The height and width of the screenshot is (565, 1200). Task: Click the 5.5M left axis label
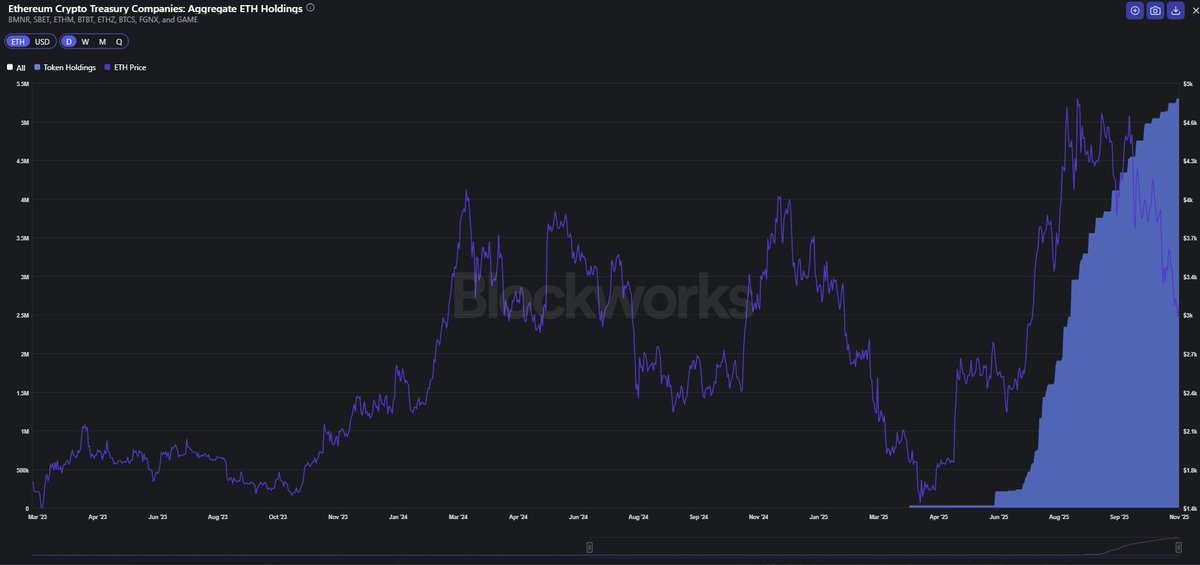[22, 84]
